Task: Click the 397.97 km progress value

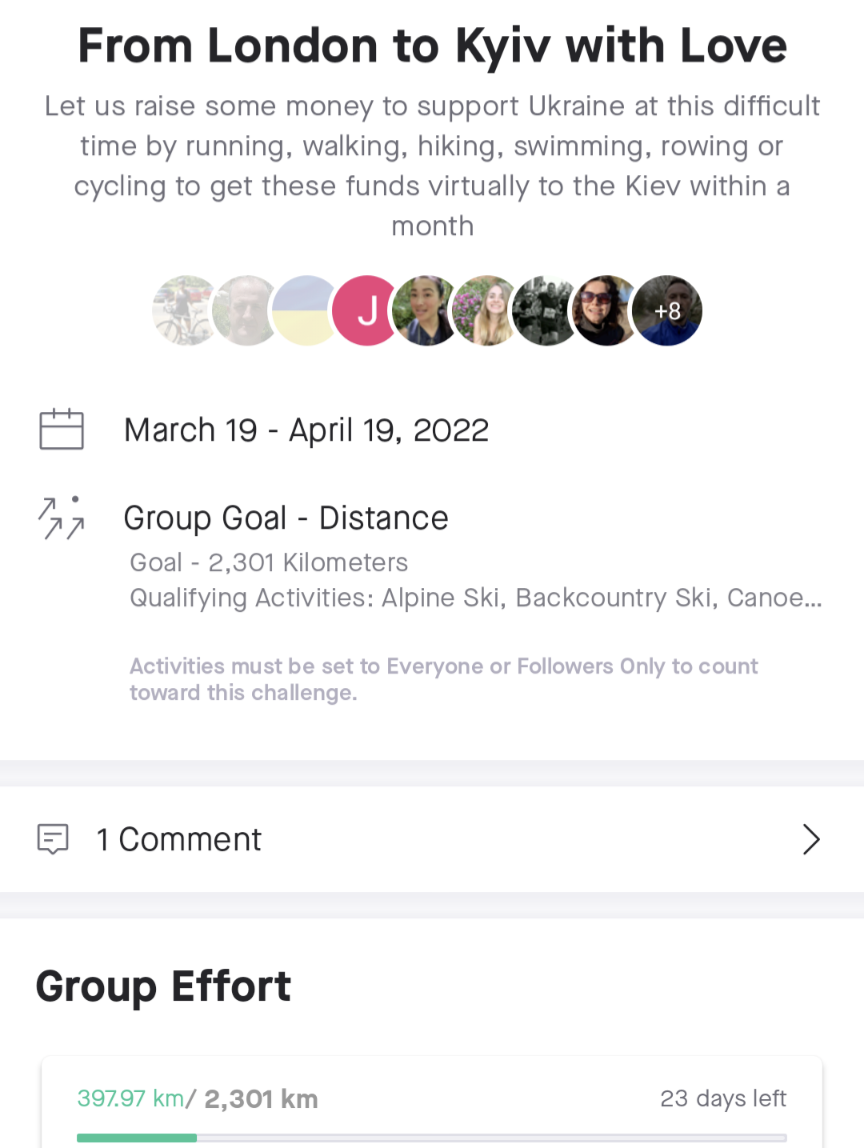Action: coord(130,1098)
